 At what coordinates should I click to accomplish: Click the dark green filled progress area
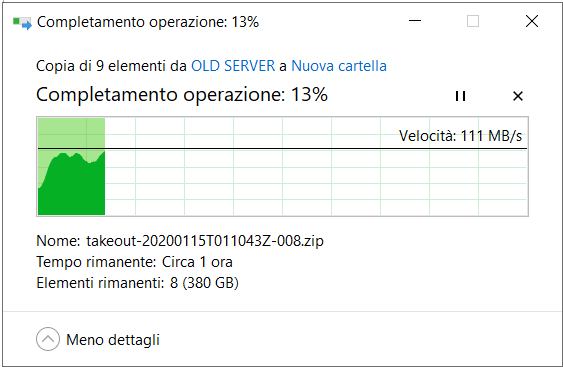[x=72, y=190]
